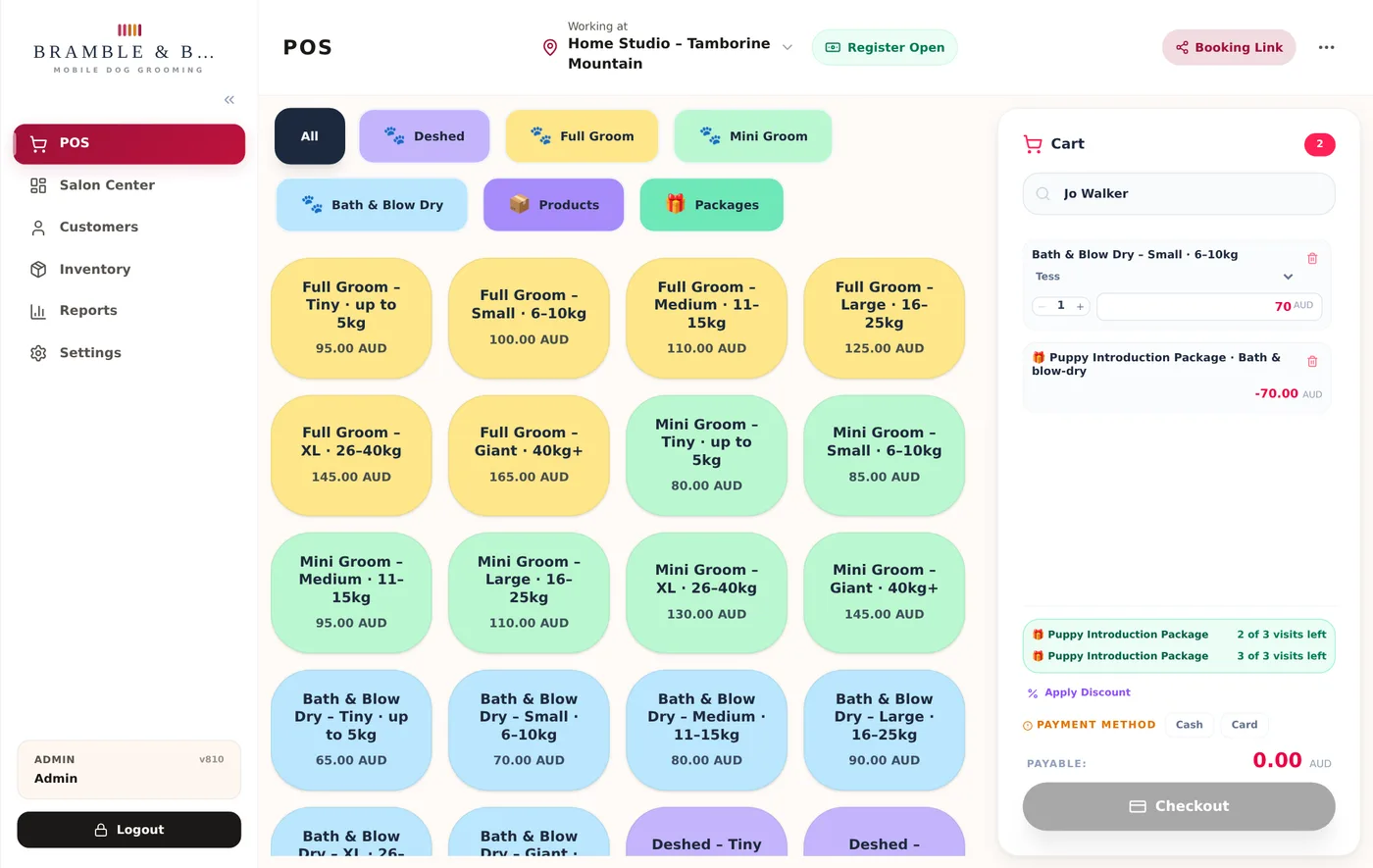This screenshot has height=868, width=1373.
Task: Click the location pin icon
Action: pyautogui.click(x=550, y=47)
